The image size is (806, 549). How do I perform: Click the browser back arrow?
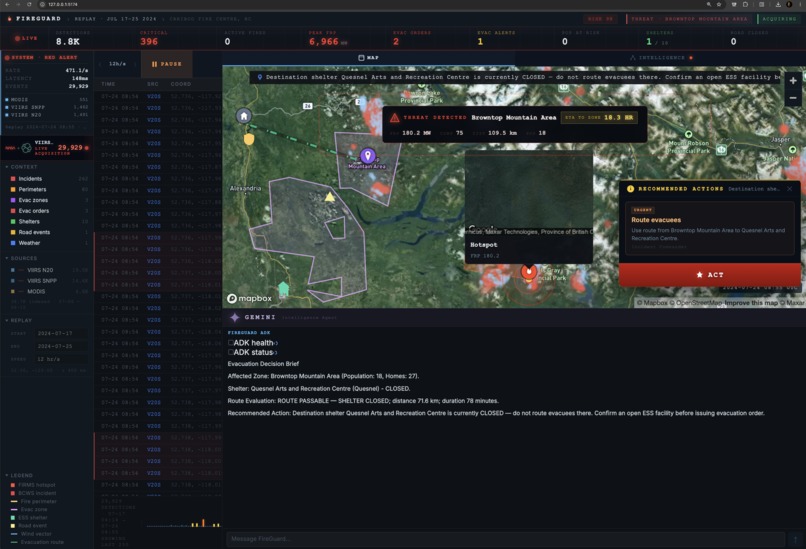click(7, 4)
